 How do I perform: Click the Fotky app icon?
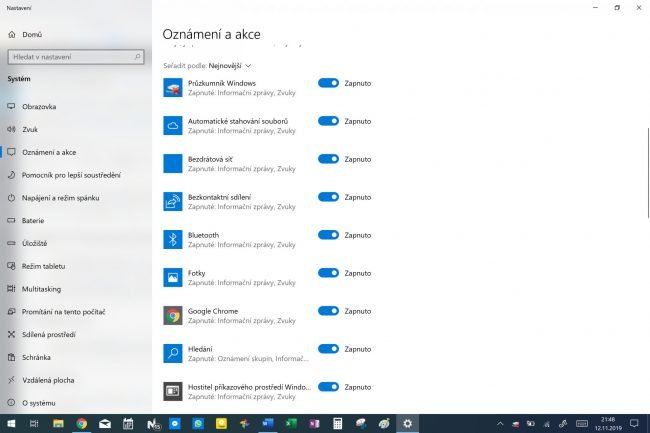tap(172, 278)
